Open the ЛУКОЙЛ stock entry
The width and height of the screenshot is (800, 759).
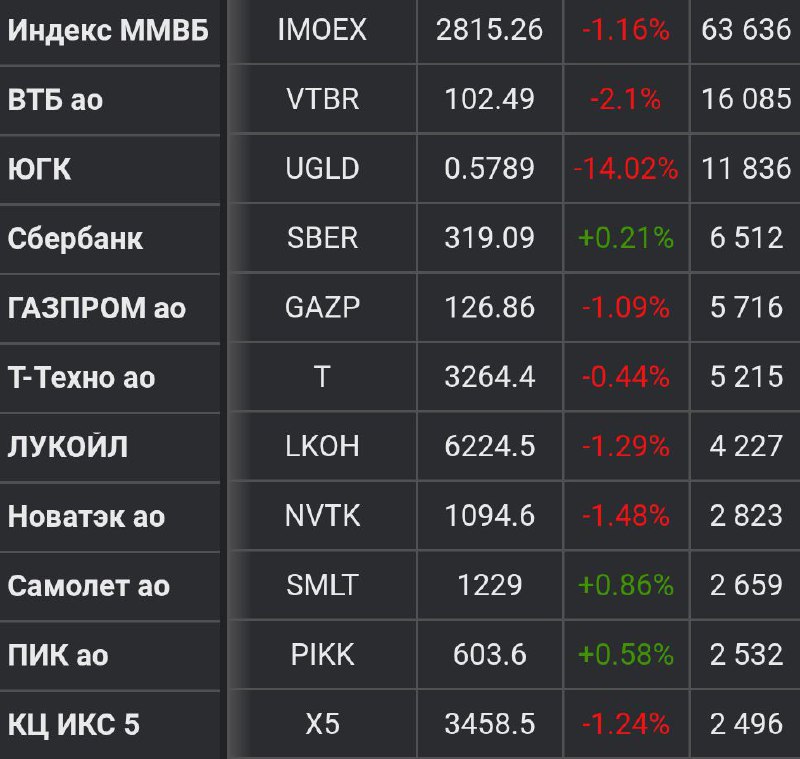tap(68, 447)
